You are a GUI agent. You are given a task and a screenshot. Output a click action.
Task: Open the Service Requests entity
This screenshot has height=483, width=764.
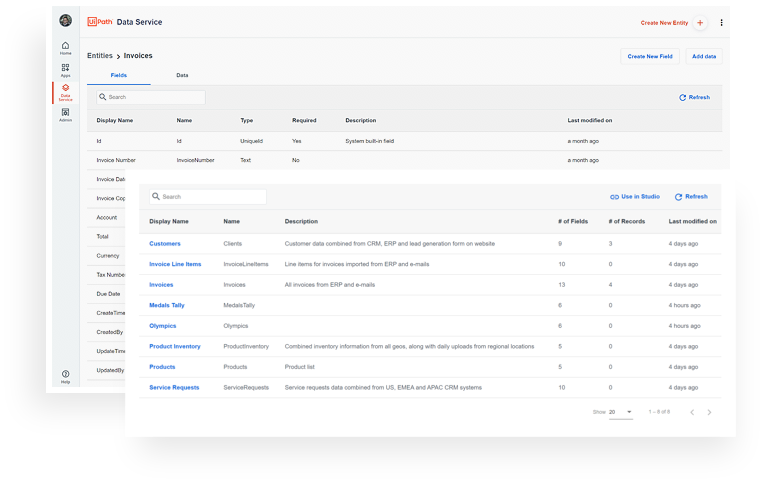pos(174,387)
